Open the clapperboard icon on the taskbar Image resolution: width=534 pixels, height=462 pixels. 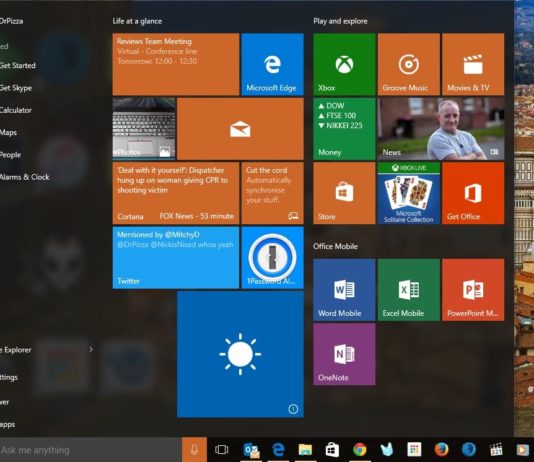click(x=496, y=449)
